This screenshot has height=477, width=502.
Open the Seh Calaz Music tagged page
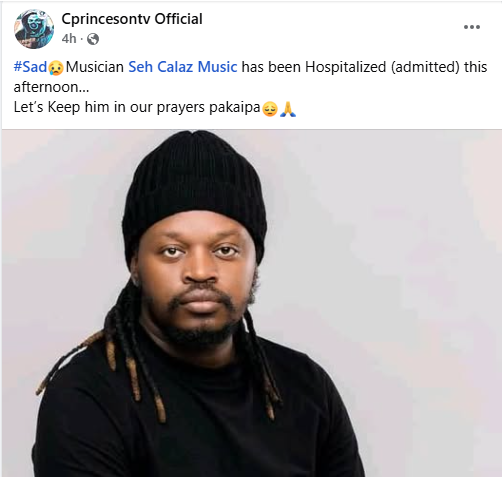[183, 67]
